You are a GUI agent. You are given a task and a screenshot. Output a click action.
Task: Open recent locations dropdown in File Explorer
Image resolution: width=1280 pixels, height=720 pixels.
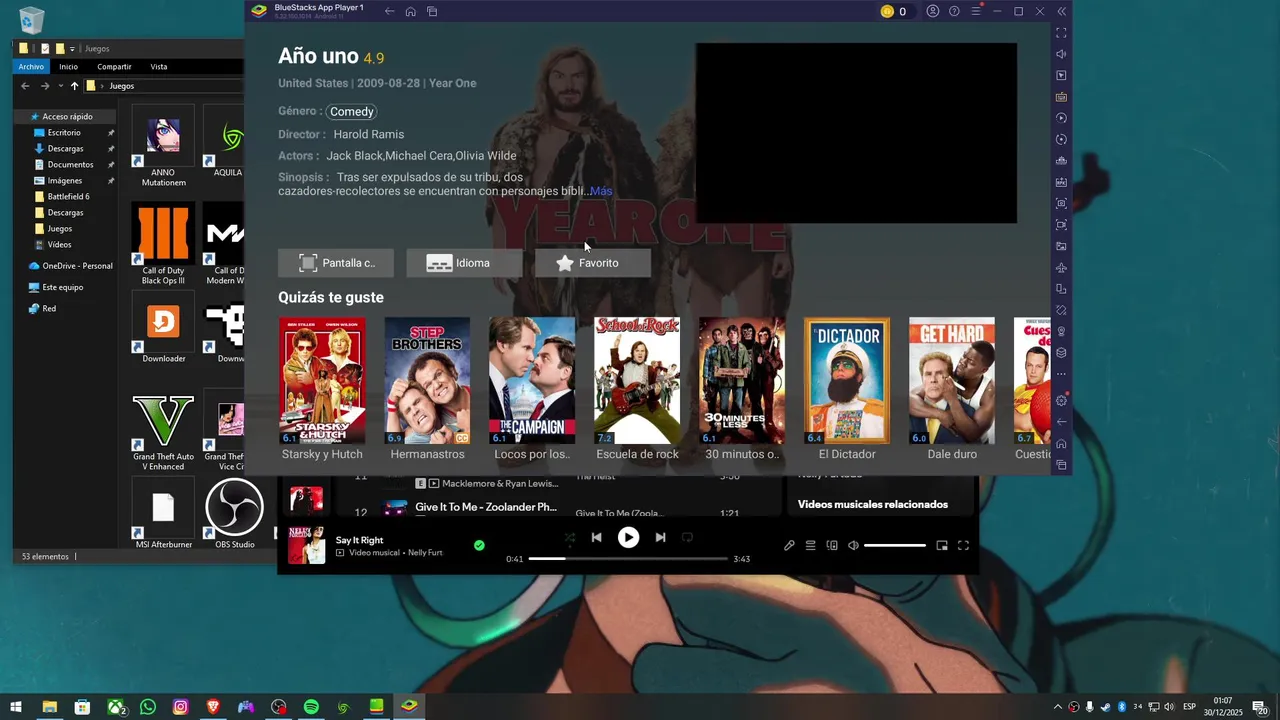tap(59, 86)
